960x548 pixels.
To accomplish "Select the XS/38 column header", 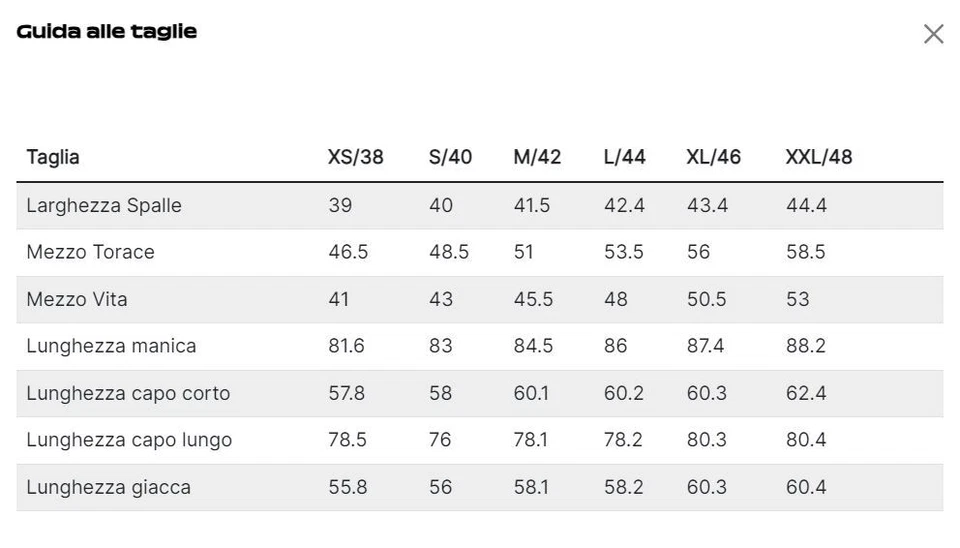I will click(355, 157).
